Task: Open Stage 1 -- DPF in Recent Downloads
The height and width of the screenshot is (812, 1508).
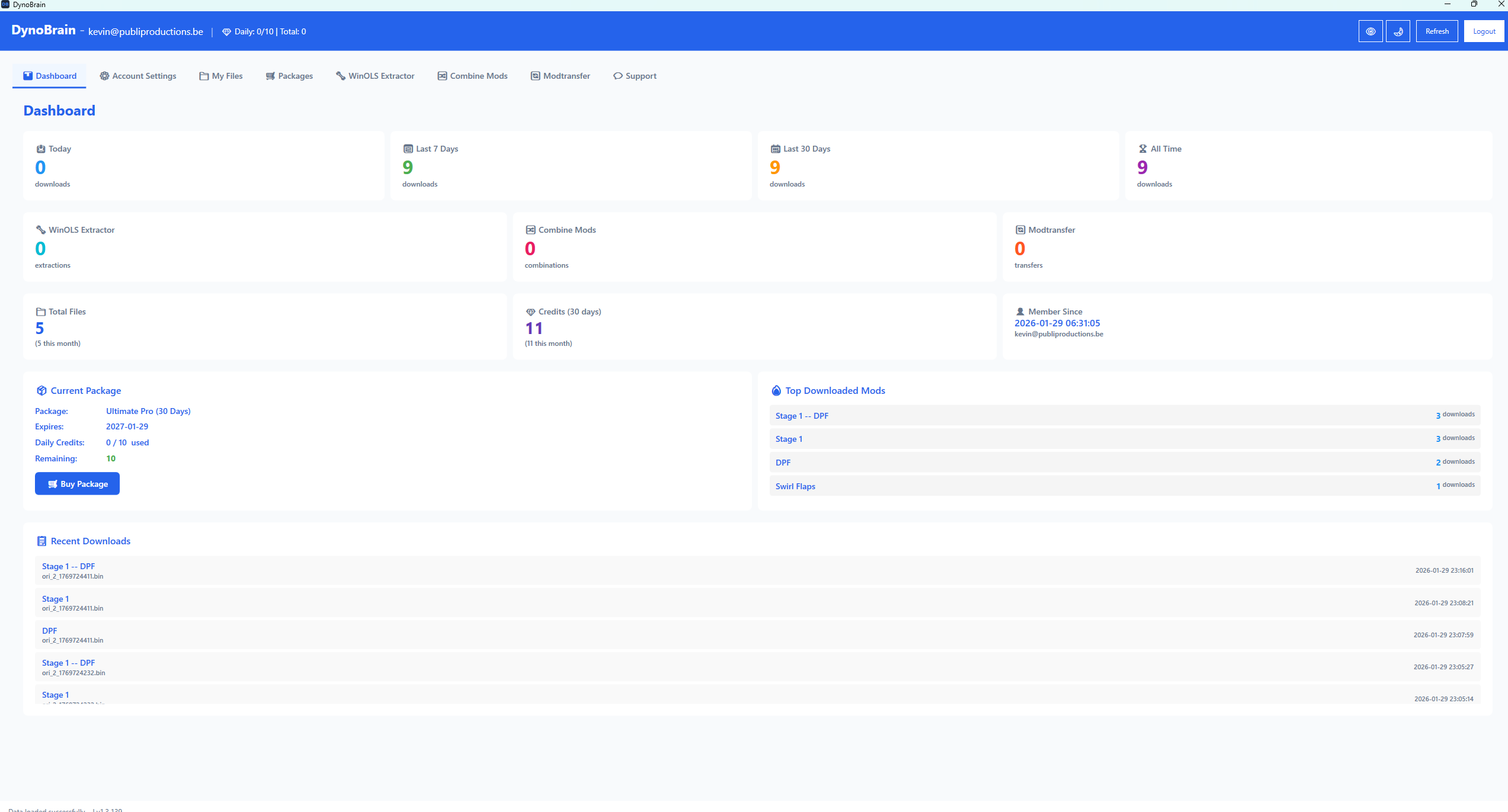Action: coord(68,566)
